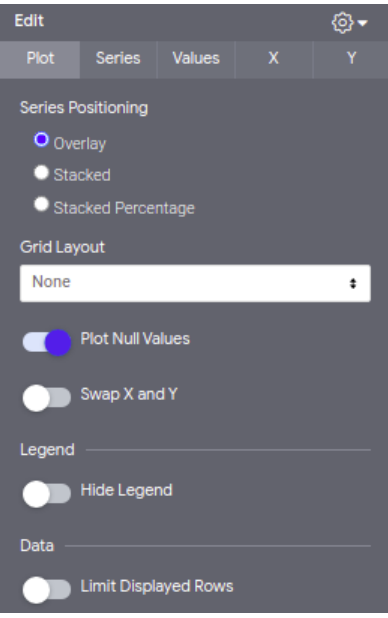Turn on the Hide Legend toggle
Viewport: 388px width, 618px height.
coord(47,493)
